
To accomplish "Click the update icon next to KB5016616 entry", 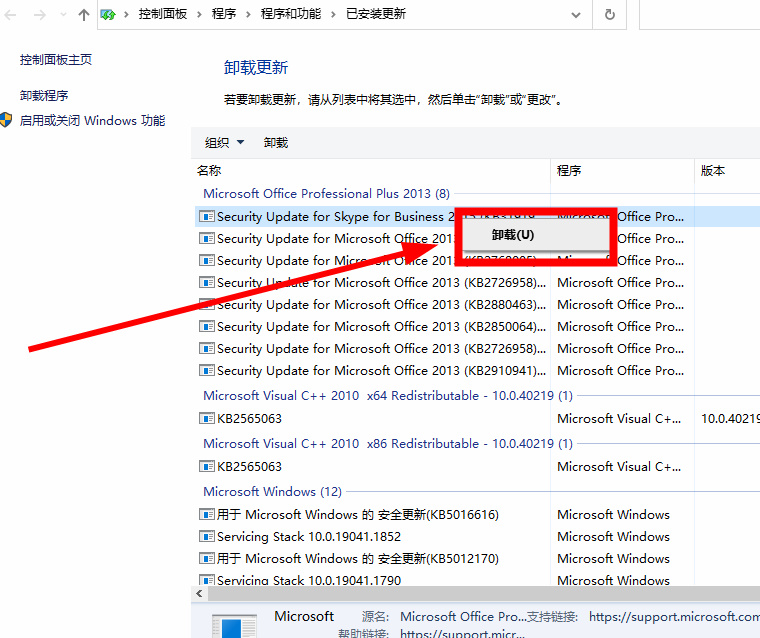I will click(207, 515).
